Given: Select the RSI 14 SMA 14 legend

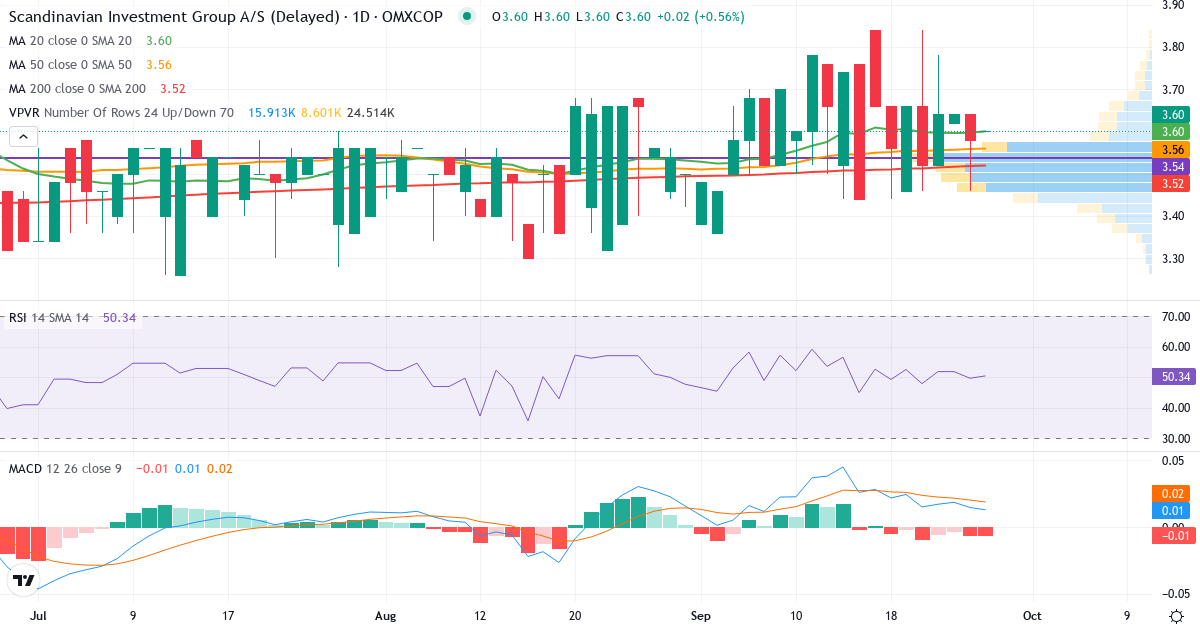Looking at the screenshot, I should [49, 317].
